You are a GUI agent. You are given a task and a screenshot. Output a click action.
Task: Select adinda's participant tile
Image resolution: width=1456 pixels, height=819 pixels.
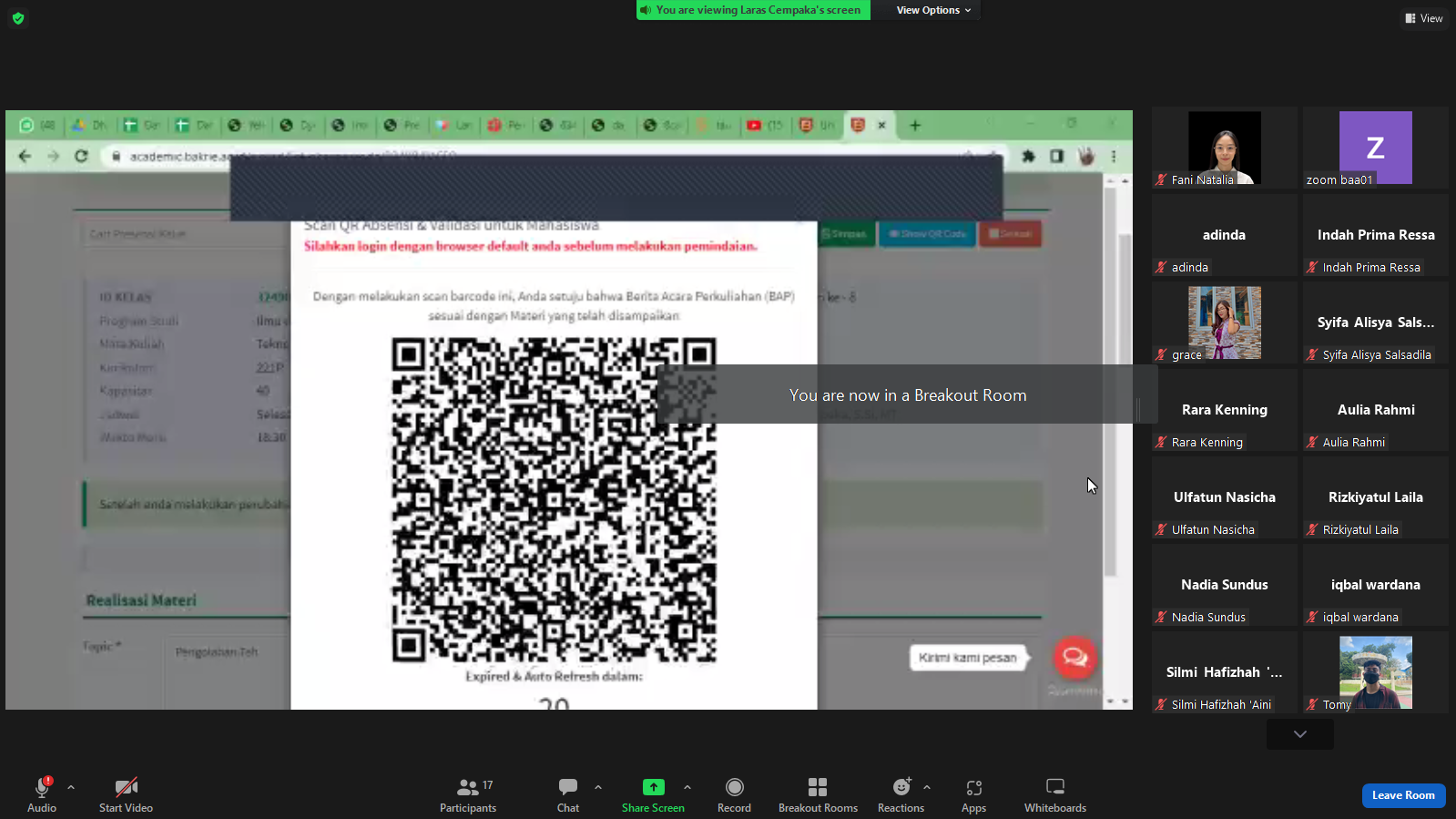(1225, 235)
